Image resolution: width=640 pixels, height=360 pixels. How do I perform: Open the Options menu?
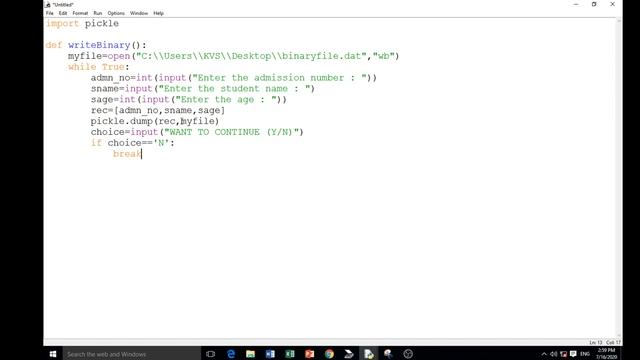[x=116, y=13]
